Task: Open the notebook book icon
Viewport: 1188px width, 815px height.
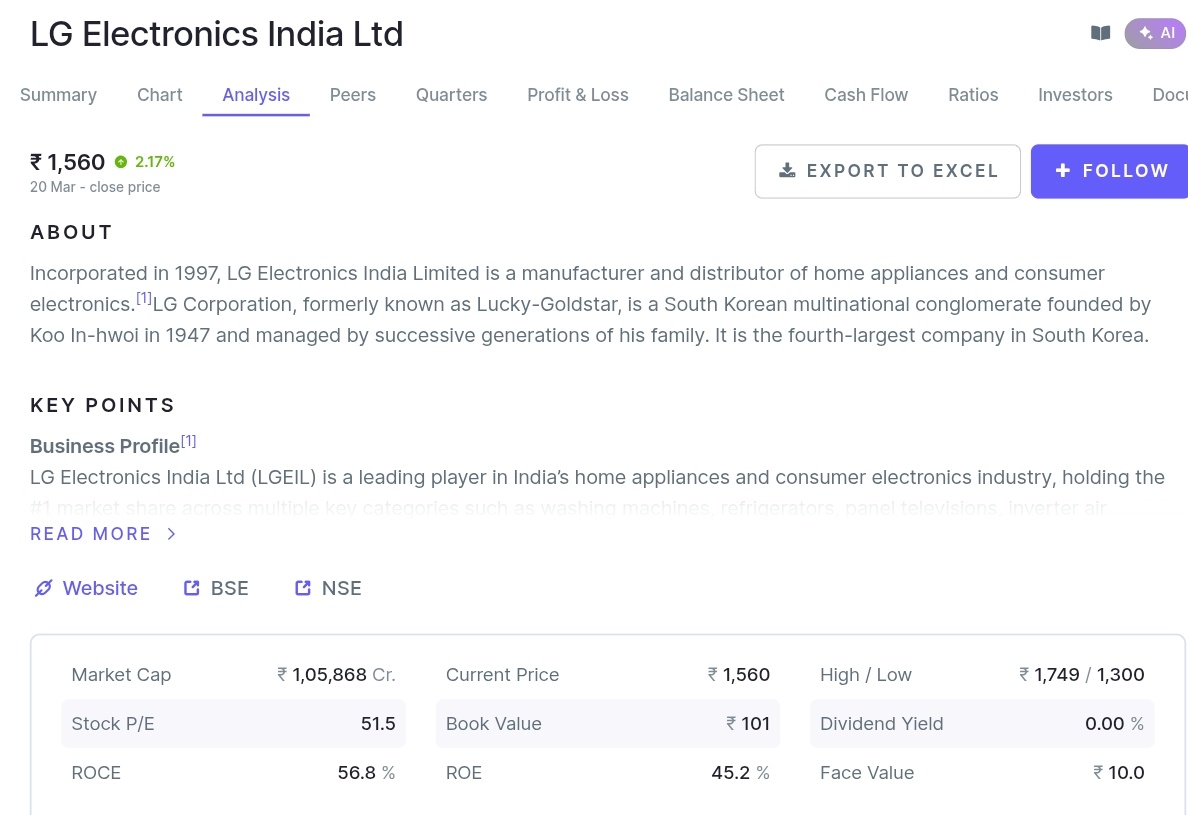Action: click(x=1100, y=33)
